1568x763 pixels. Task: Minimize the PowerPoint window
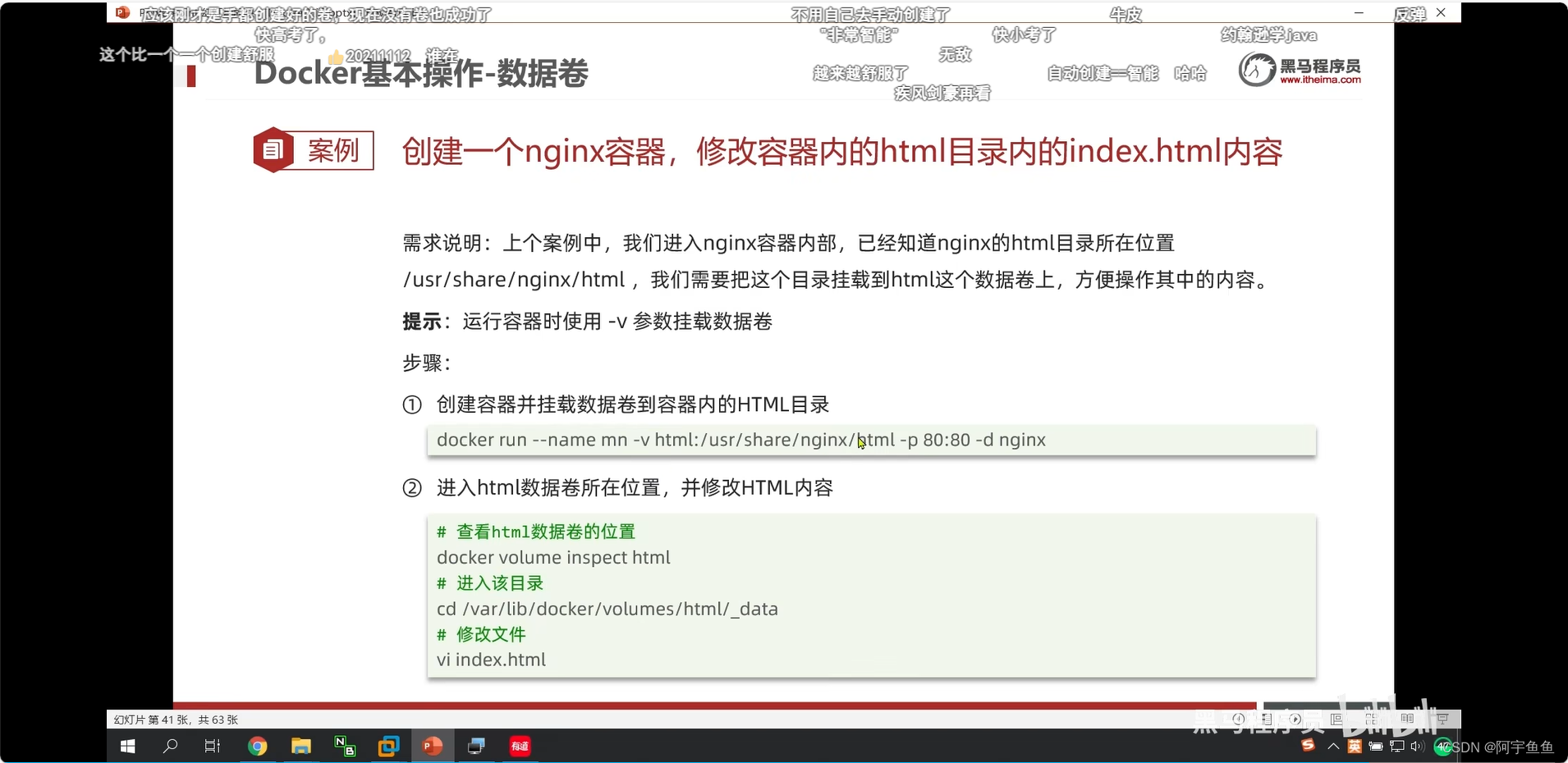tap(1359, 12)
